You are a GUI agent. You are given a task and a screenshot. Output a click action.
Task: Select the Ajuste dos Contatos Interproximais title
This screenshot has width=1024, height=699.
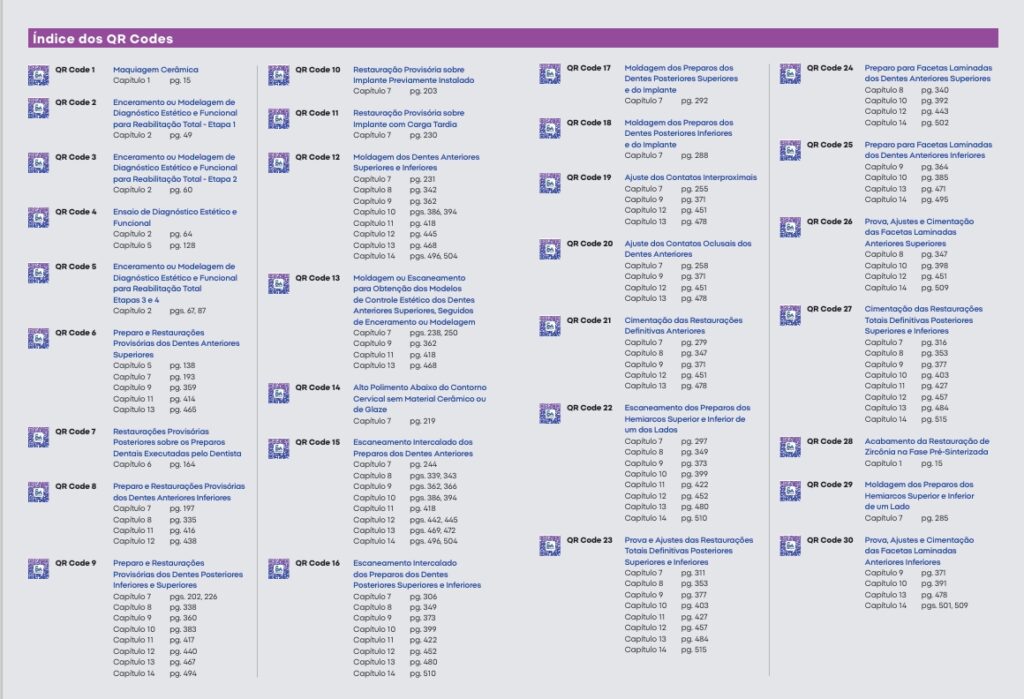coord(690,178)
